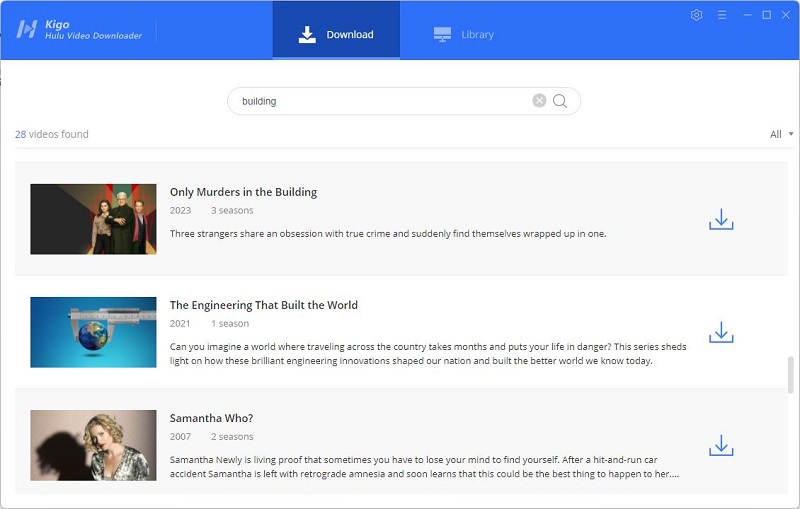Select the Only Murders in the Building title
This screenshot has width=800, height=509.
pos(243,192)
